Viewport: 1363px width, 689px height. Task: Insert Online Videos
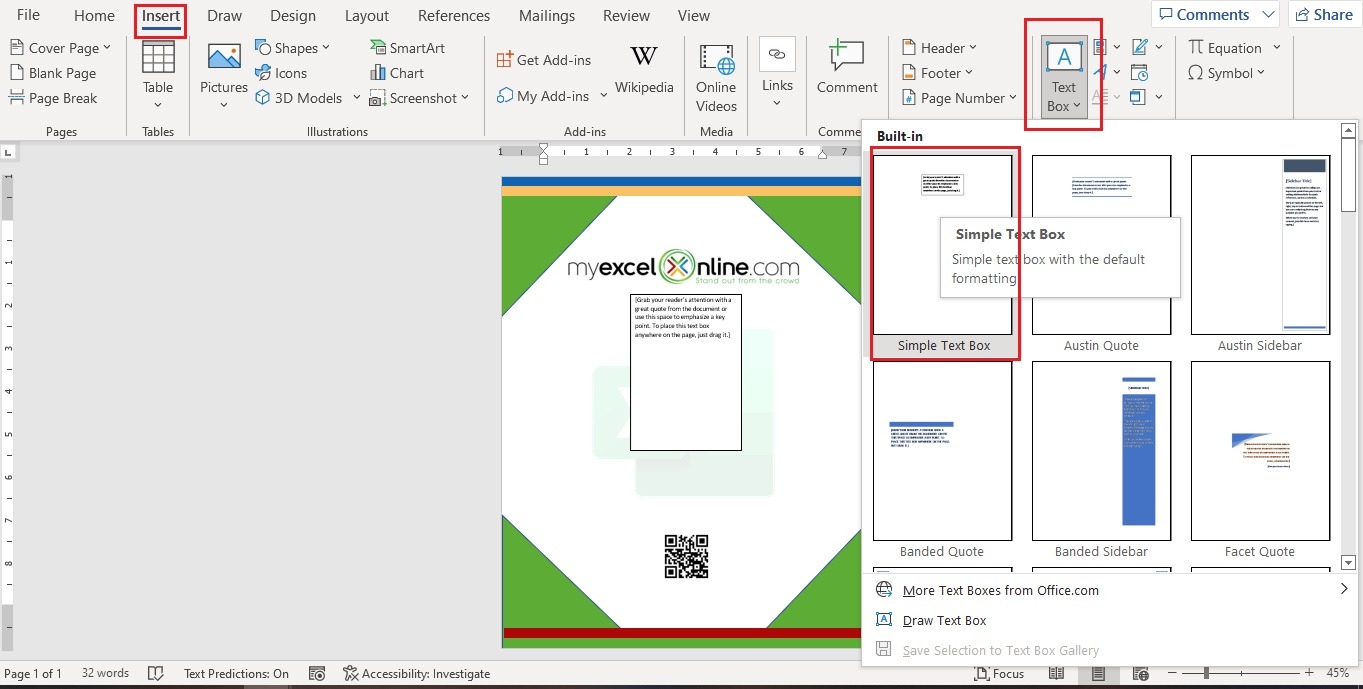point(716,77)
